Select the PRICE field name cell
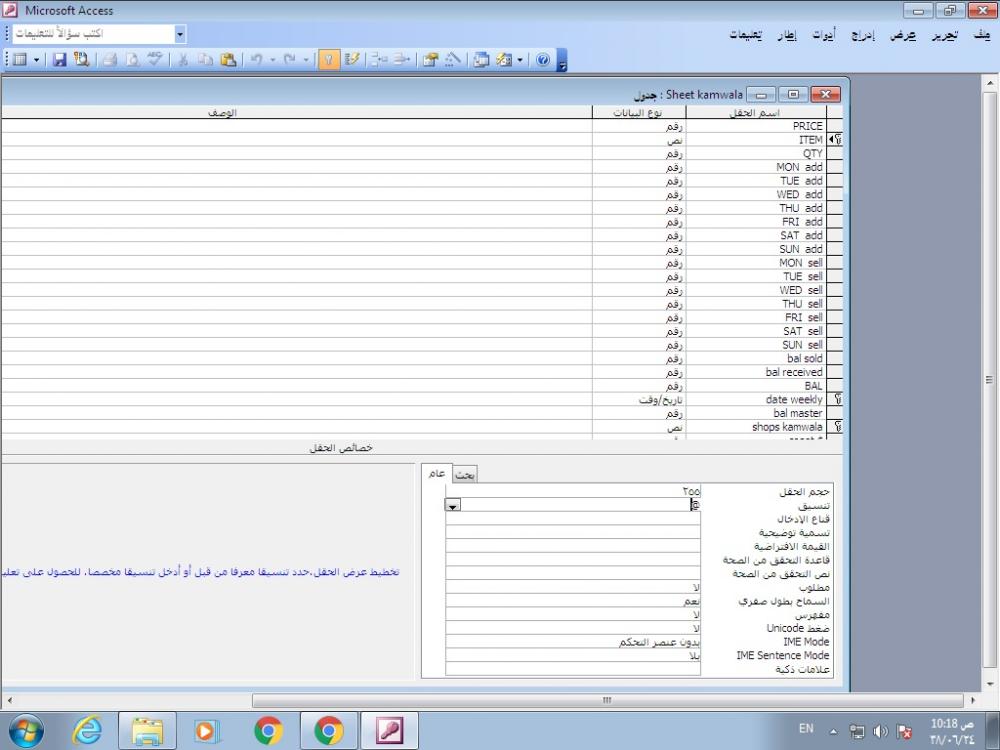 click(x=756, y=126)
